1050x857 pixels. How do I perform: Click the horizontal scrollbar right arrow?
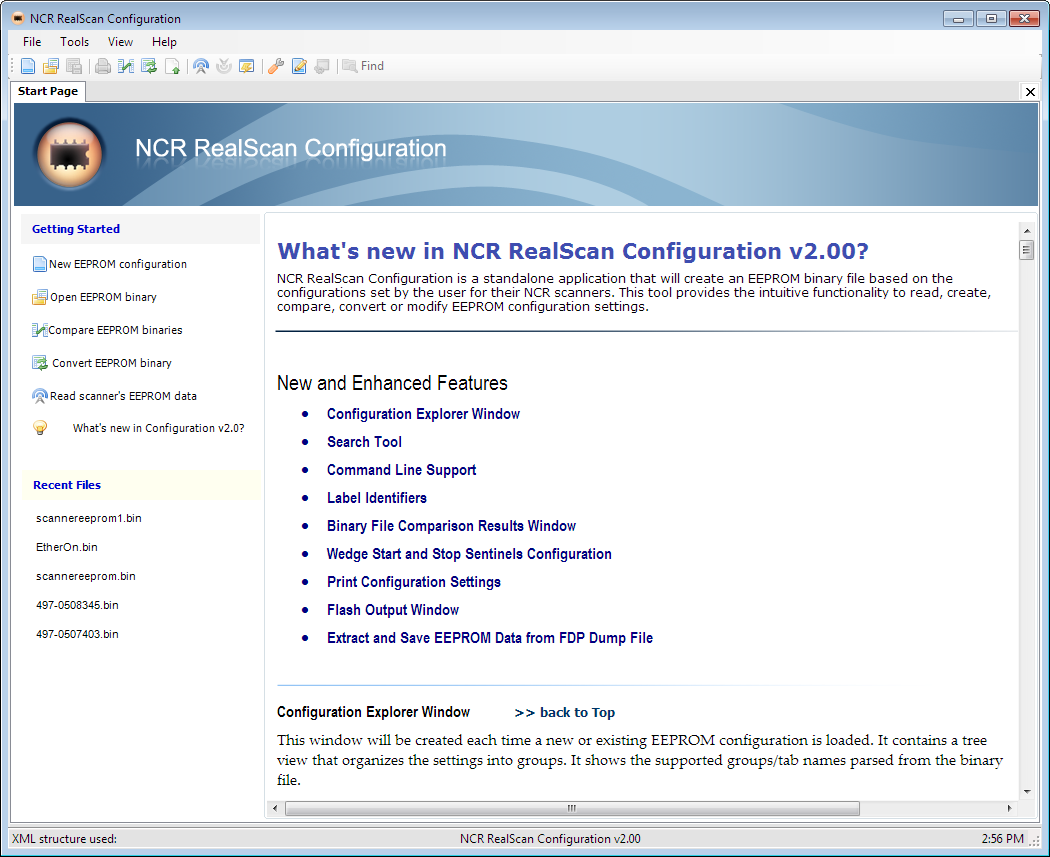click(x=1009, y=808)
